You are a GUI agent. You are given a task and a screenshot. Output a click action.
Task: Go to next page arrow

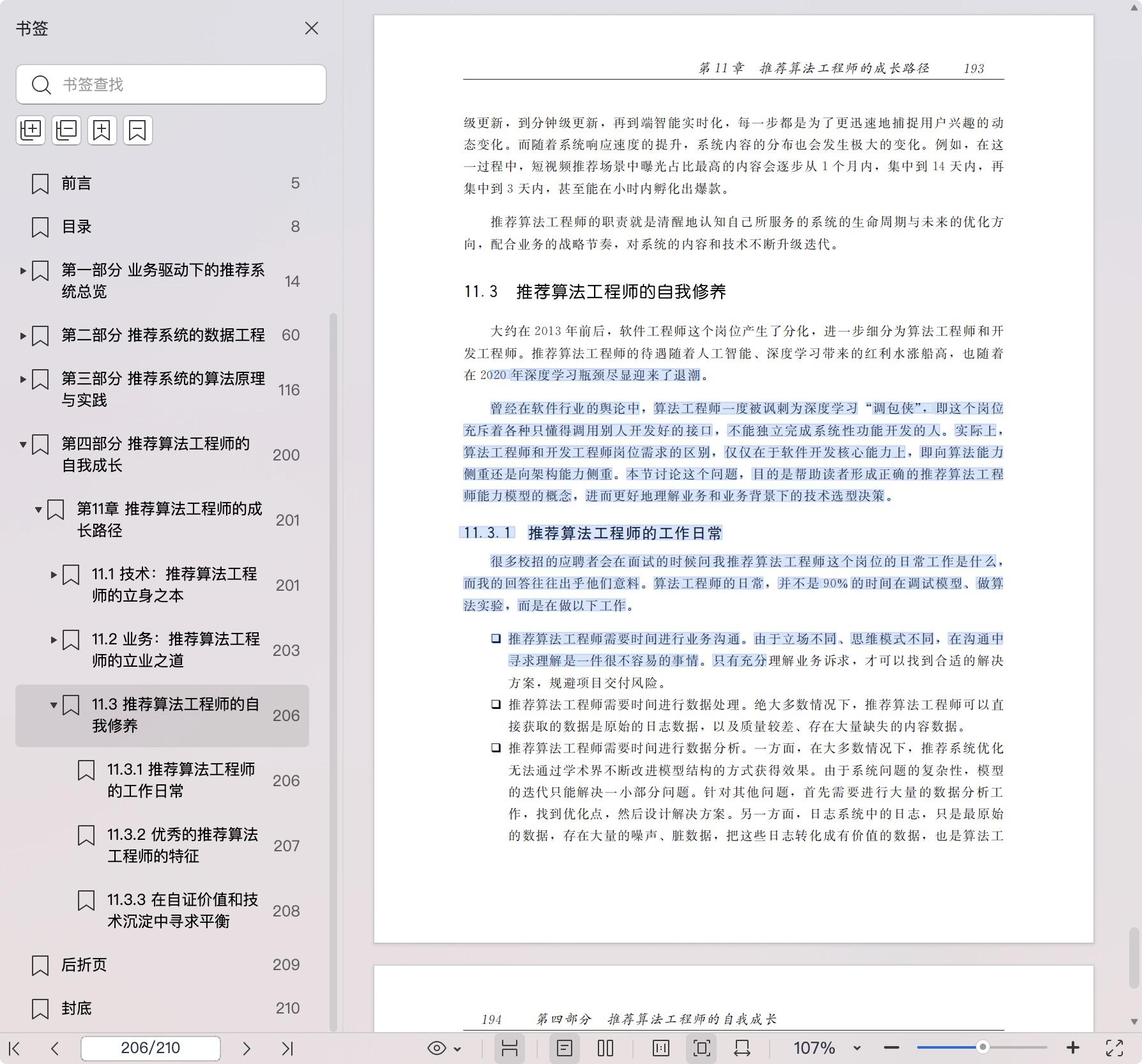246,1048
